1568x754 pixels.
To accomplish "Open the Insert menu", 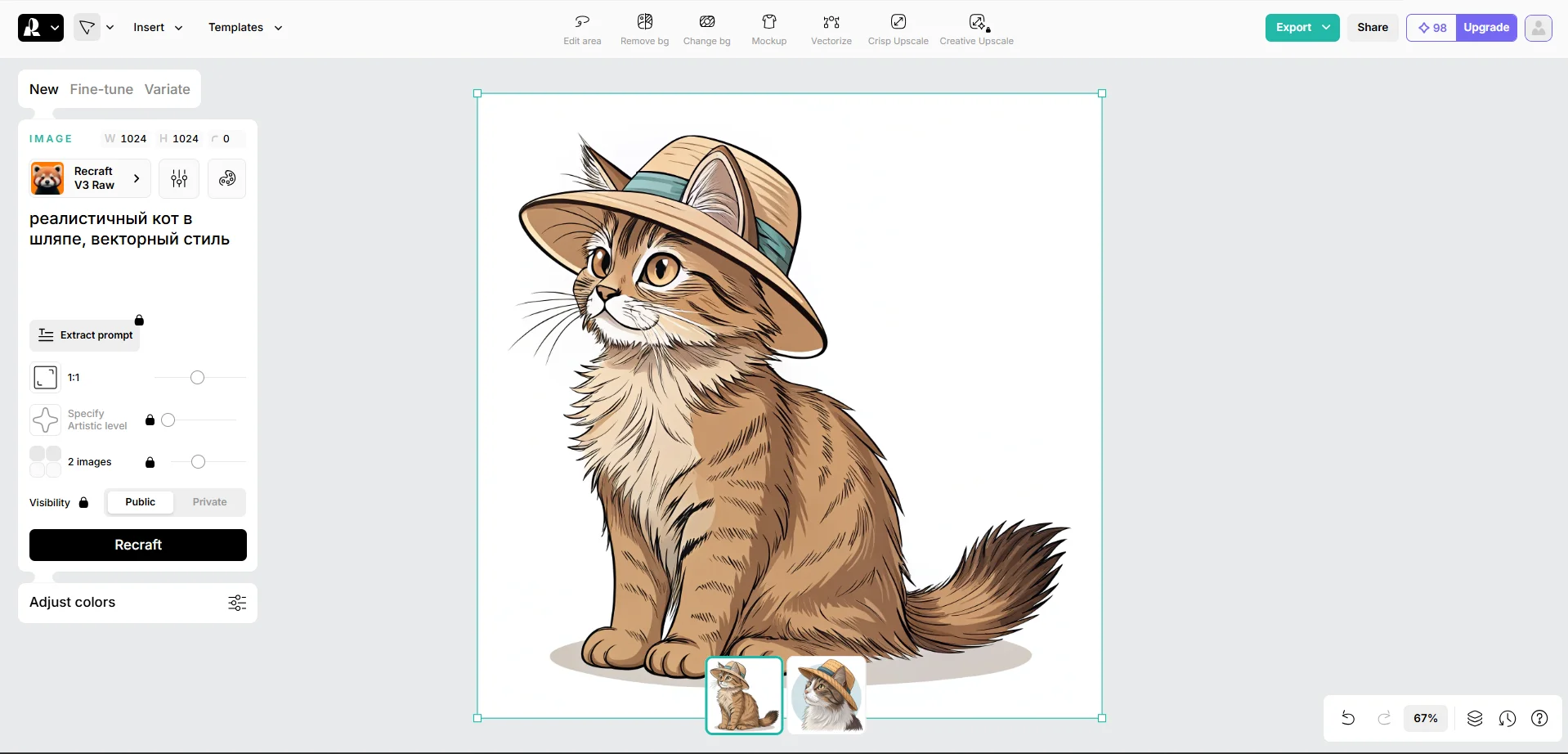I will pos(158,27).
